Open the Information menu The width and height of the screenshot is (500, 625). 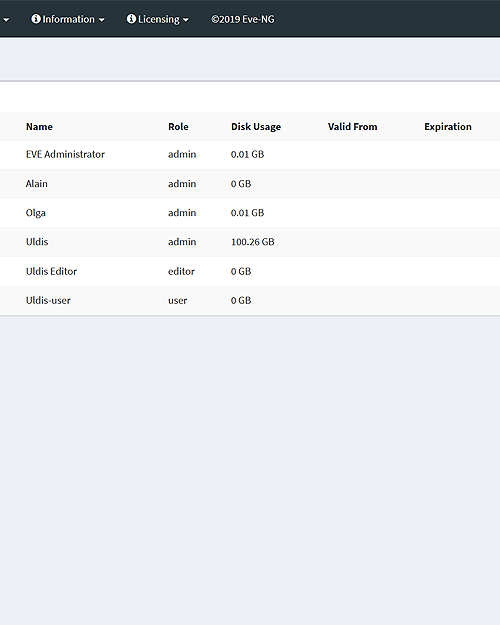68,19
